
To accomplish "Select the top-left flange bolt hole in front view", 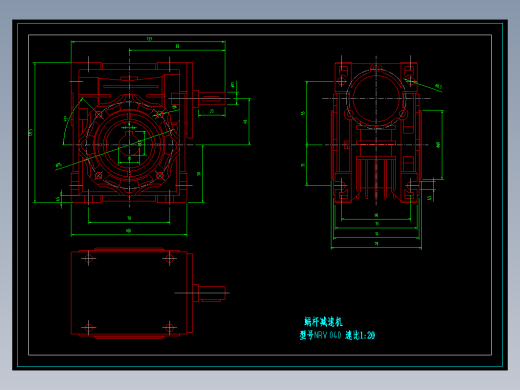I will 99,114.
